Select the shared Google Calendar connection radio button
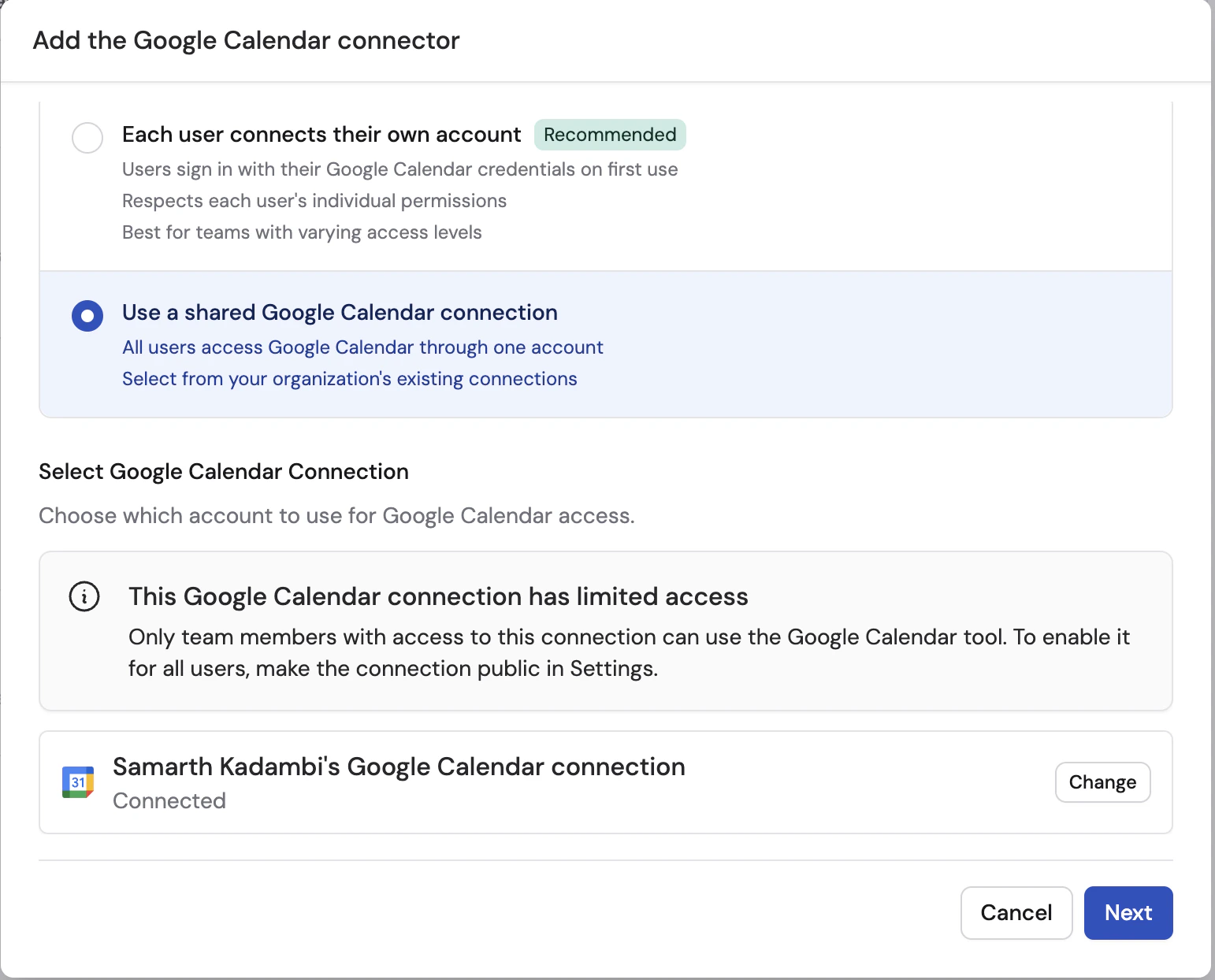The width and height of the screenshot is (1215, 980). pyautogui.click(x=87, y=316)
